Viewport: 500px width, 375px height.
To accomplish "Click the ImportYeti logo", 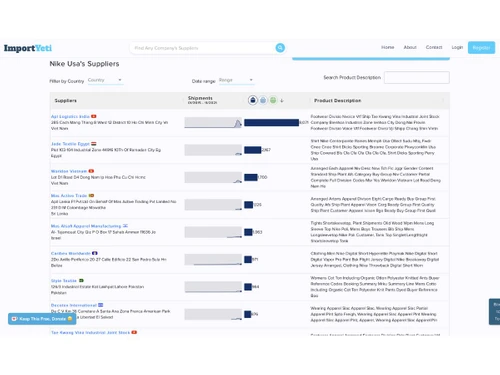I will 28,48.
